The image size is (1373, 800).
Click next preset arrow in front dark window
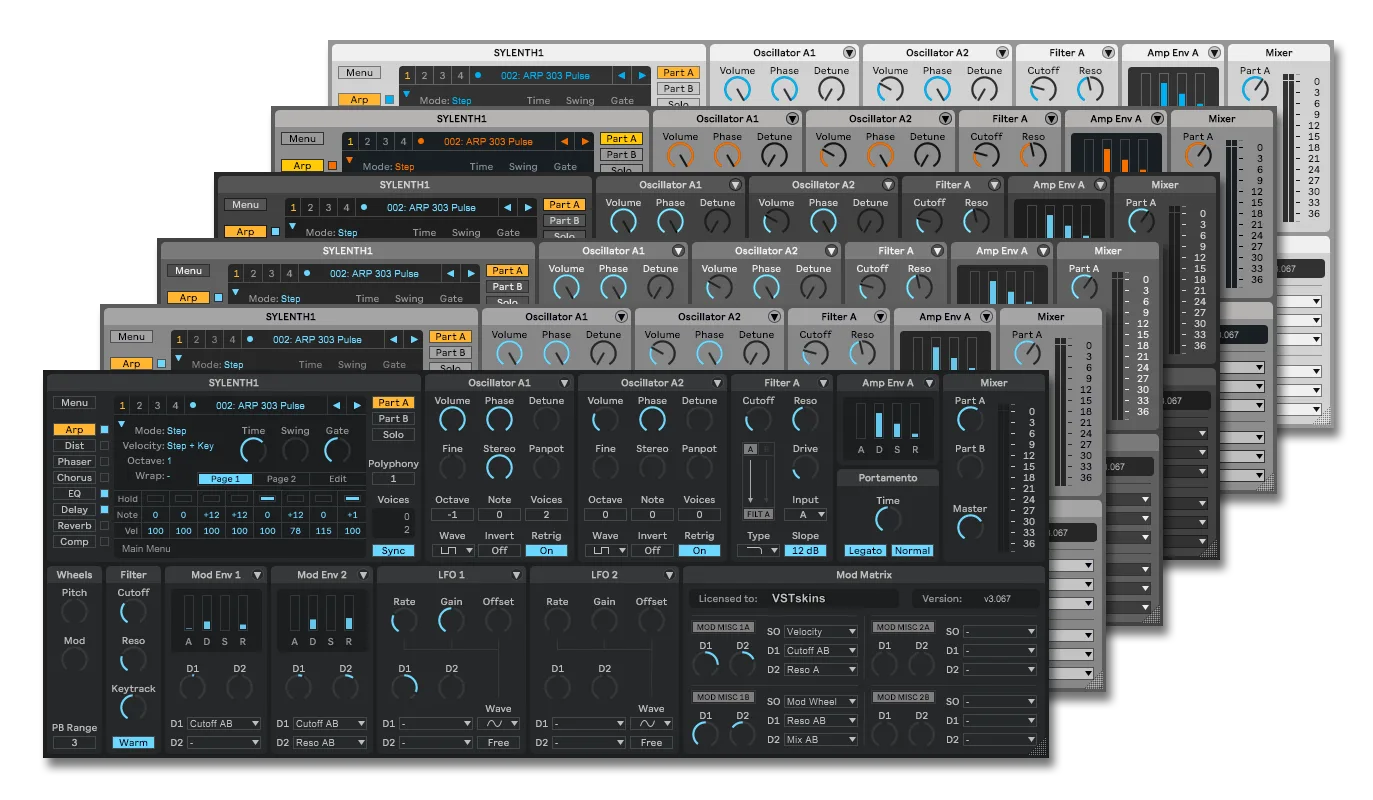pos(356,406)
